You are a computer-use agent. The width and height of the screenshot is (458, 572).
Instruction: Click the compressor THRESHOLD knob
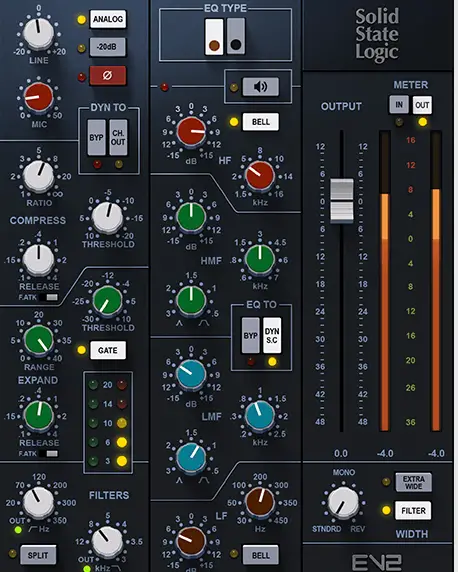(107, 217)
